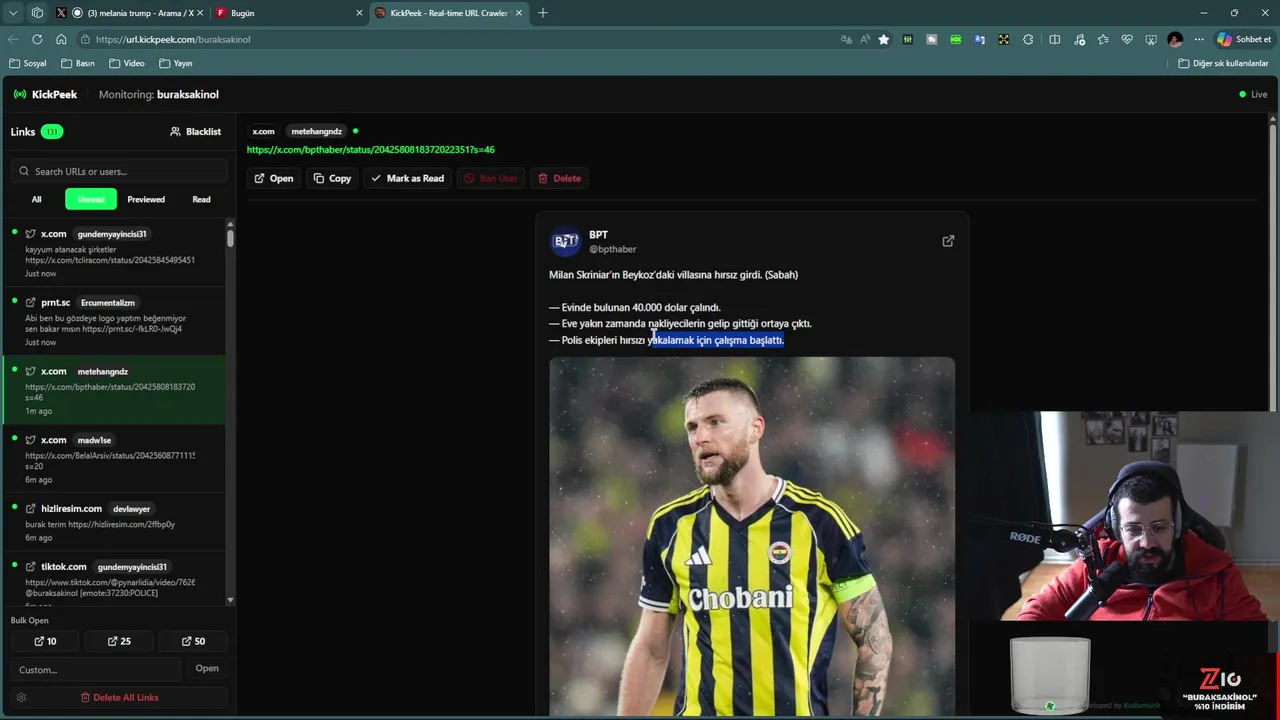Open the settings gear in the sidebar footer
Image resolution: width=1280 pixels, height=720 pixels.
pos(21,697)
